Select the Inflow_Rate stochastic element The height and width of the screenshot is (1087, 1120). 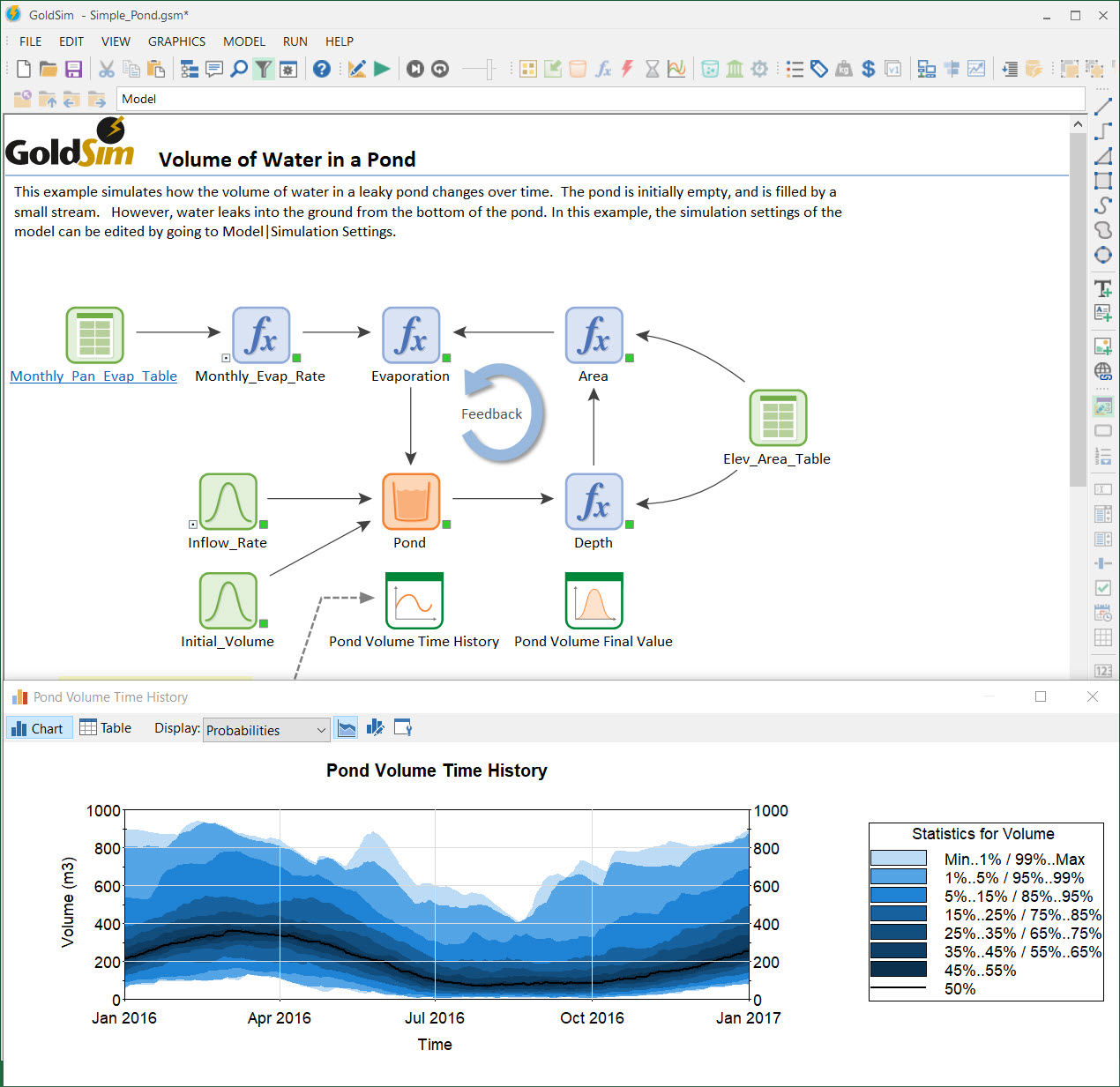(x=228, y=502)
